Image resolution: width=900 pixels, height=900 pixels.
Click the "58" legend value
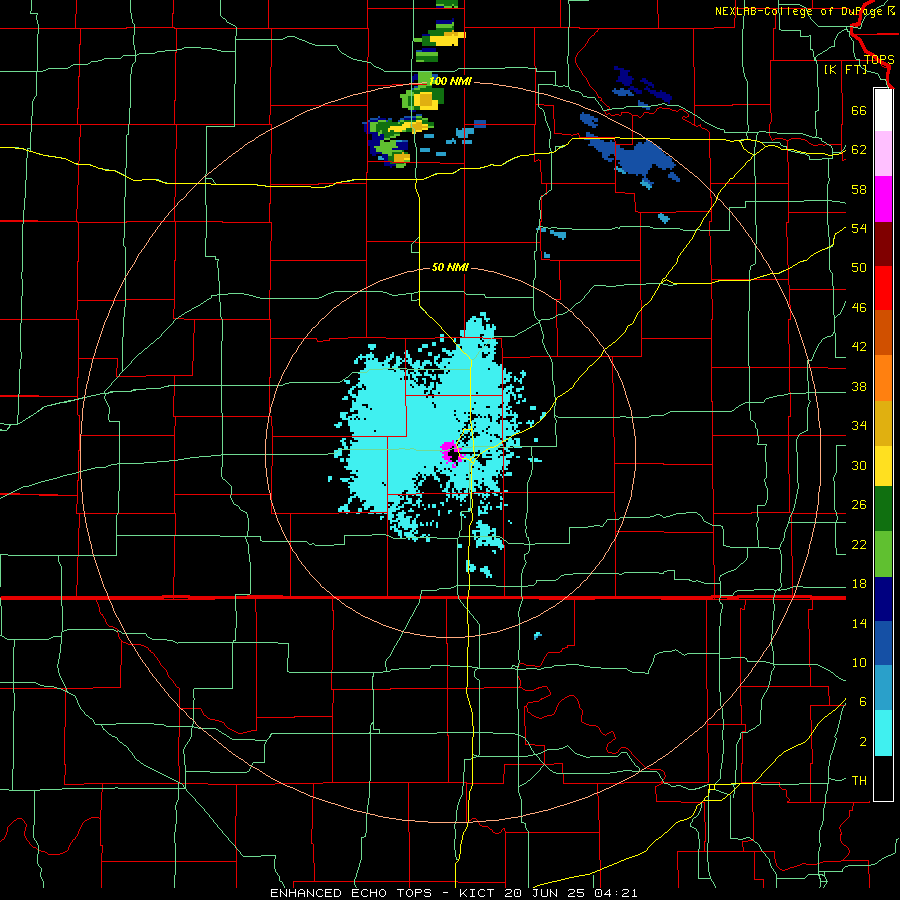click(859, 189)
